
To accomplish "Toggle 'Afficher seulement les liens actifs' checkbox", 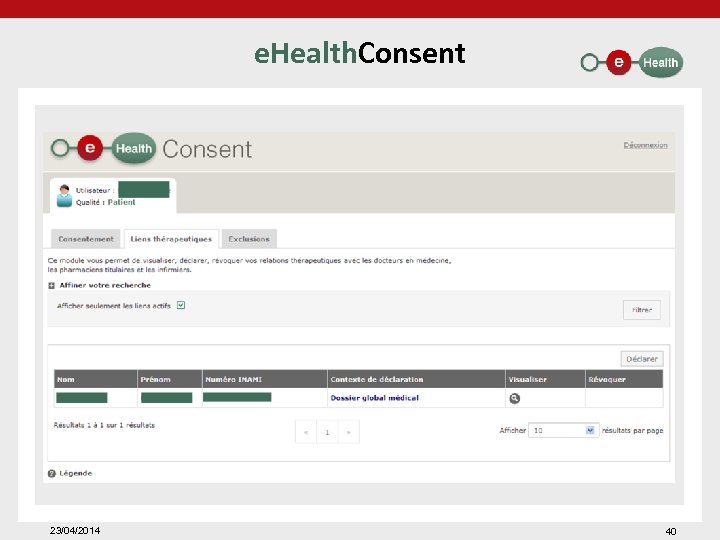I will [181, 305].
